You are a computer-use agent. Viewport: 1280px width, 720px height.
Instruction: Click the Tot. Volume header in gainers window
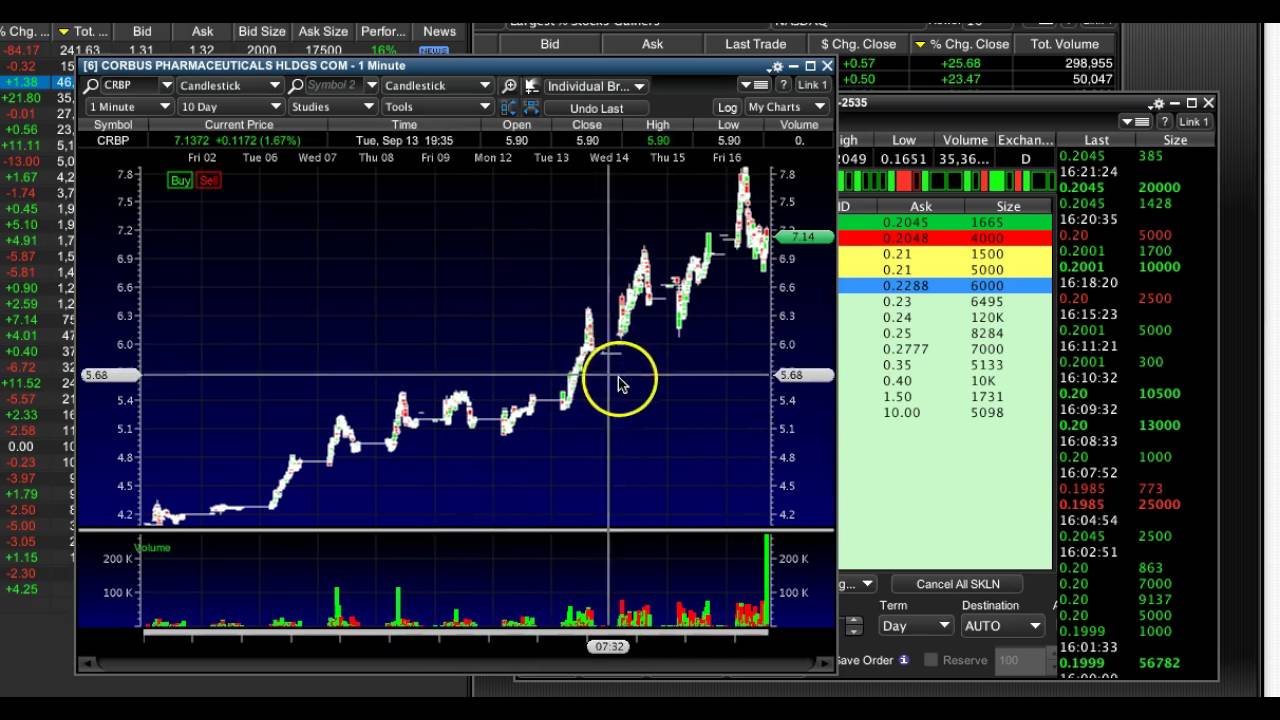click(x=1064, y=44)
